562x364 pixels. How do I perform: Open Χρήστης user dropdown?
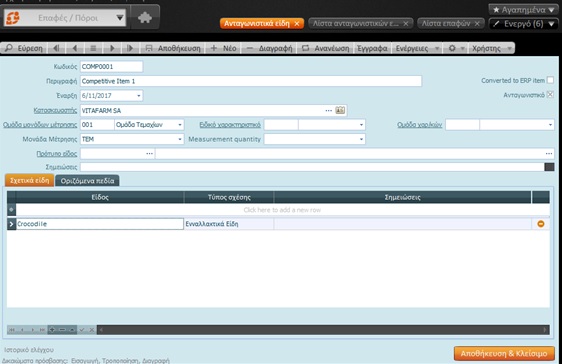(x=492, y=48)
